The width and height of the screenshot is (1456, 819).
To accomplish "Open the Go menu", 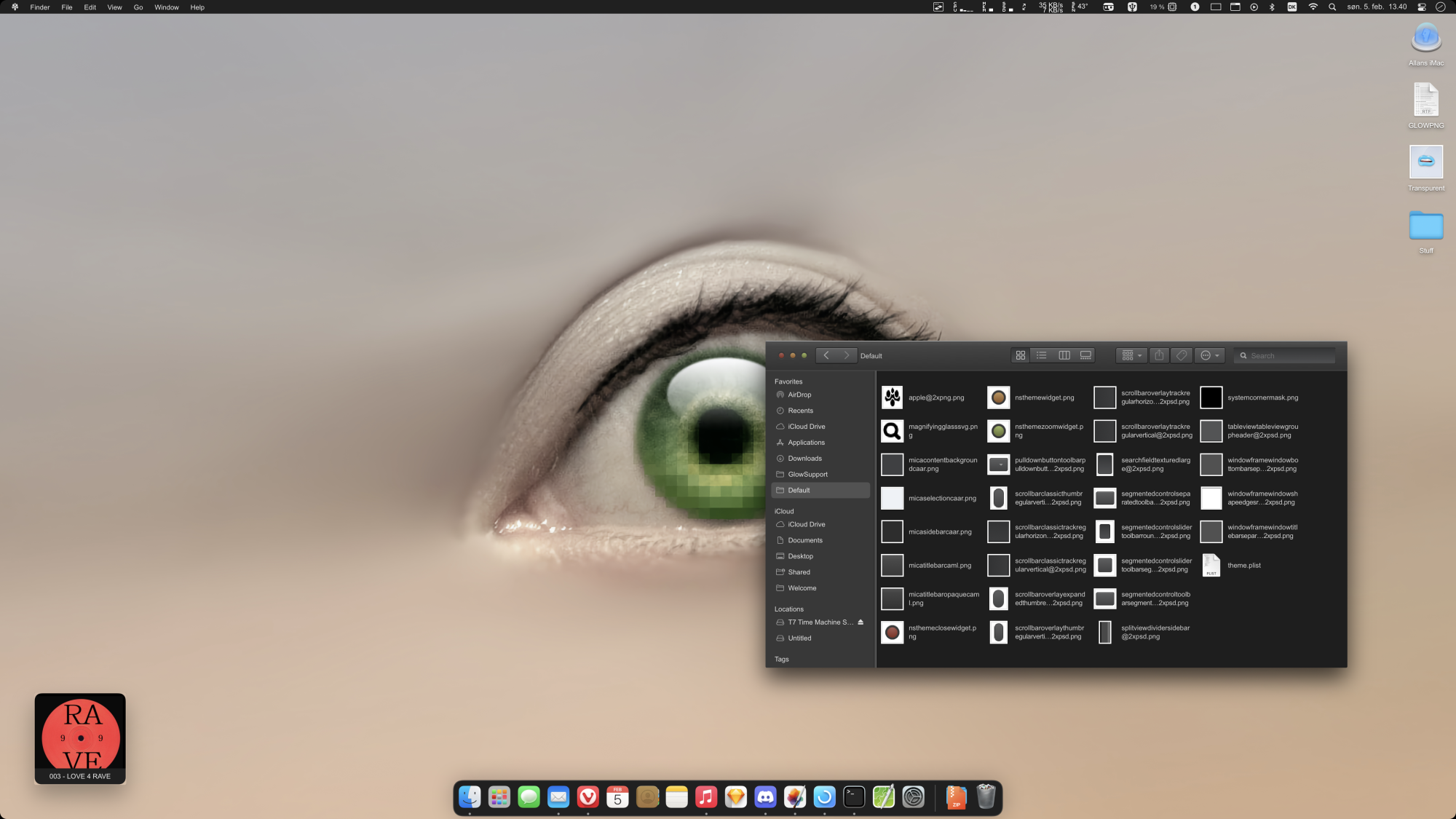I will (138, 7).
